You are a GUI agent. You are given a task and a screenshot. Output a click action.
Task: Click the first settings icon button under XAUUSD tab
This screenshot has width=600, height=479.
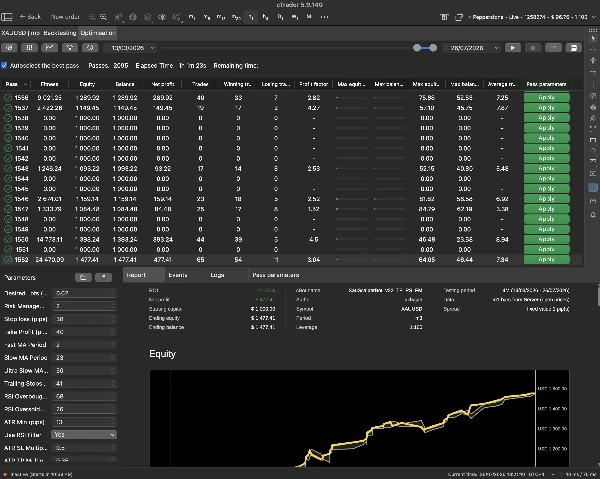[9, 48]
